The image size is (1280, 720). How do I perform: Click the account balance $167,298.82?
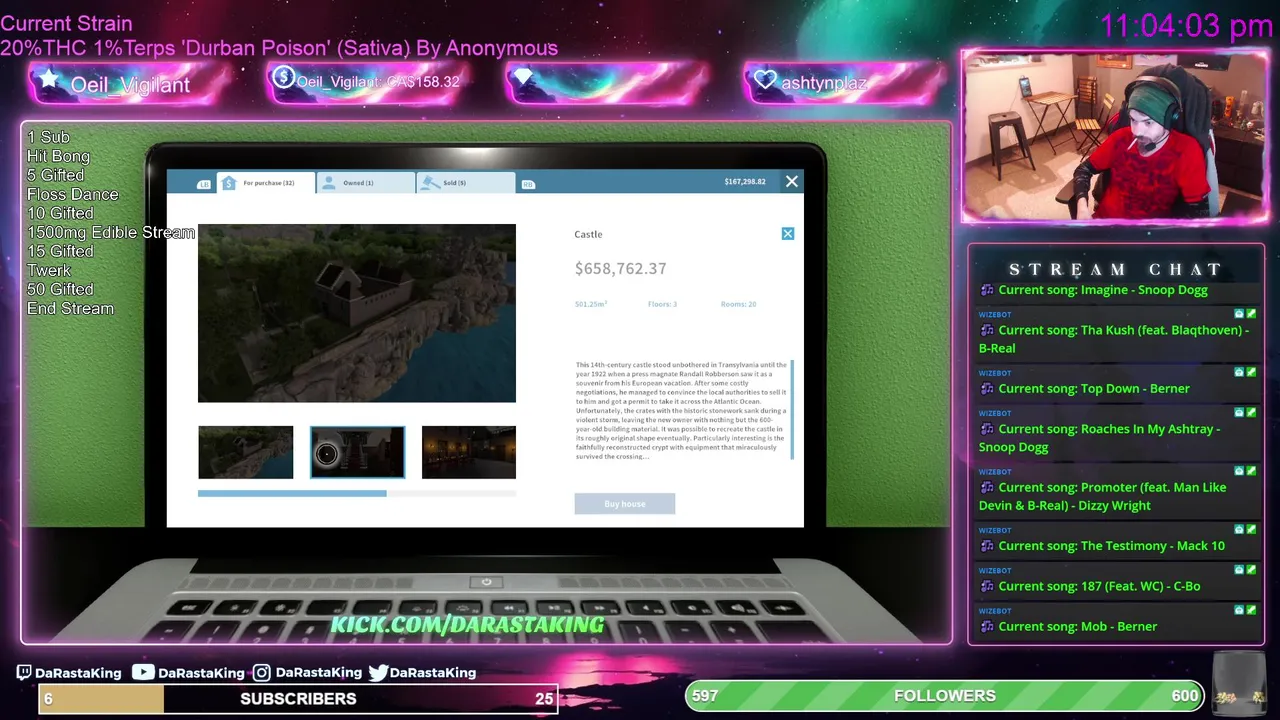click(x=745, y=182)
